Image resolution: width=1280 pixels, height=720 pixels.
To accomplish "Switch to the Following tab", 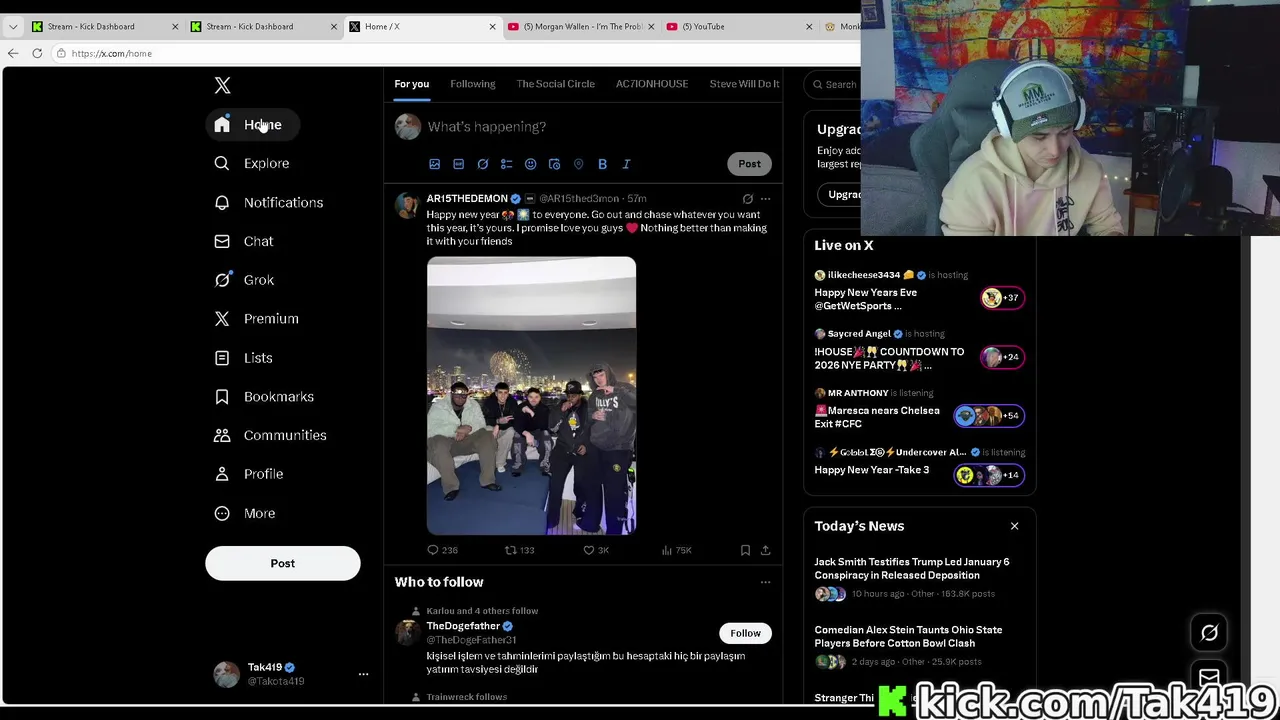I will pos(472,84).
